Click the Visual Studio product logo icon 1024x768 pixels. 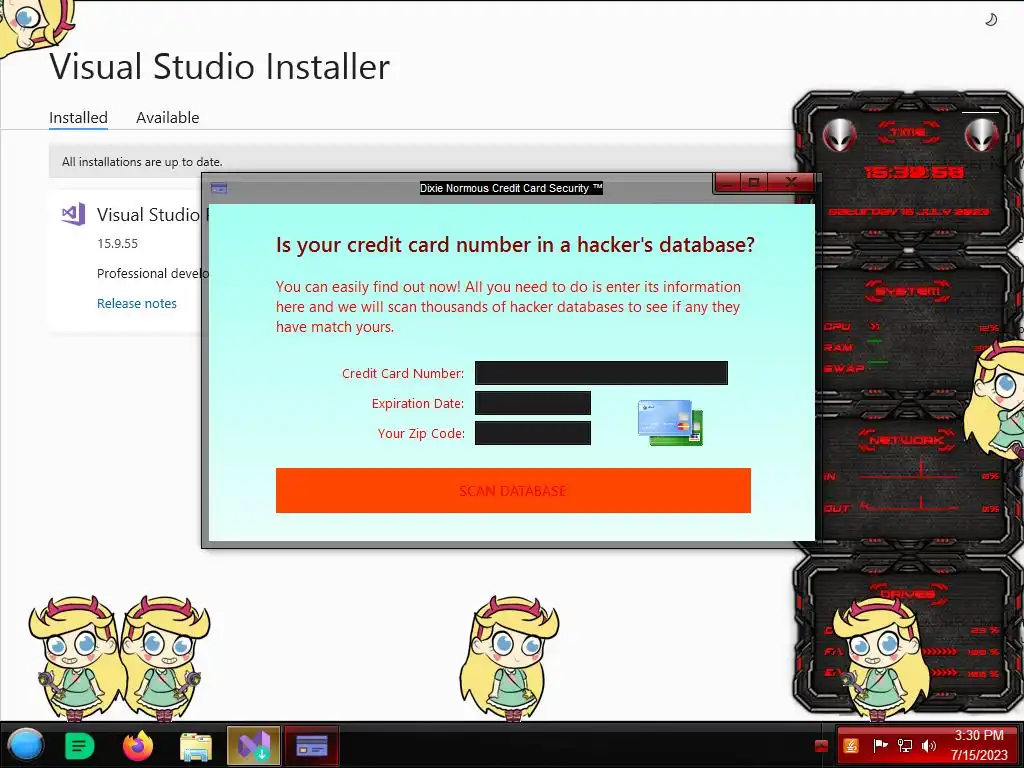pos(73,214)
